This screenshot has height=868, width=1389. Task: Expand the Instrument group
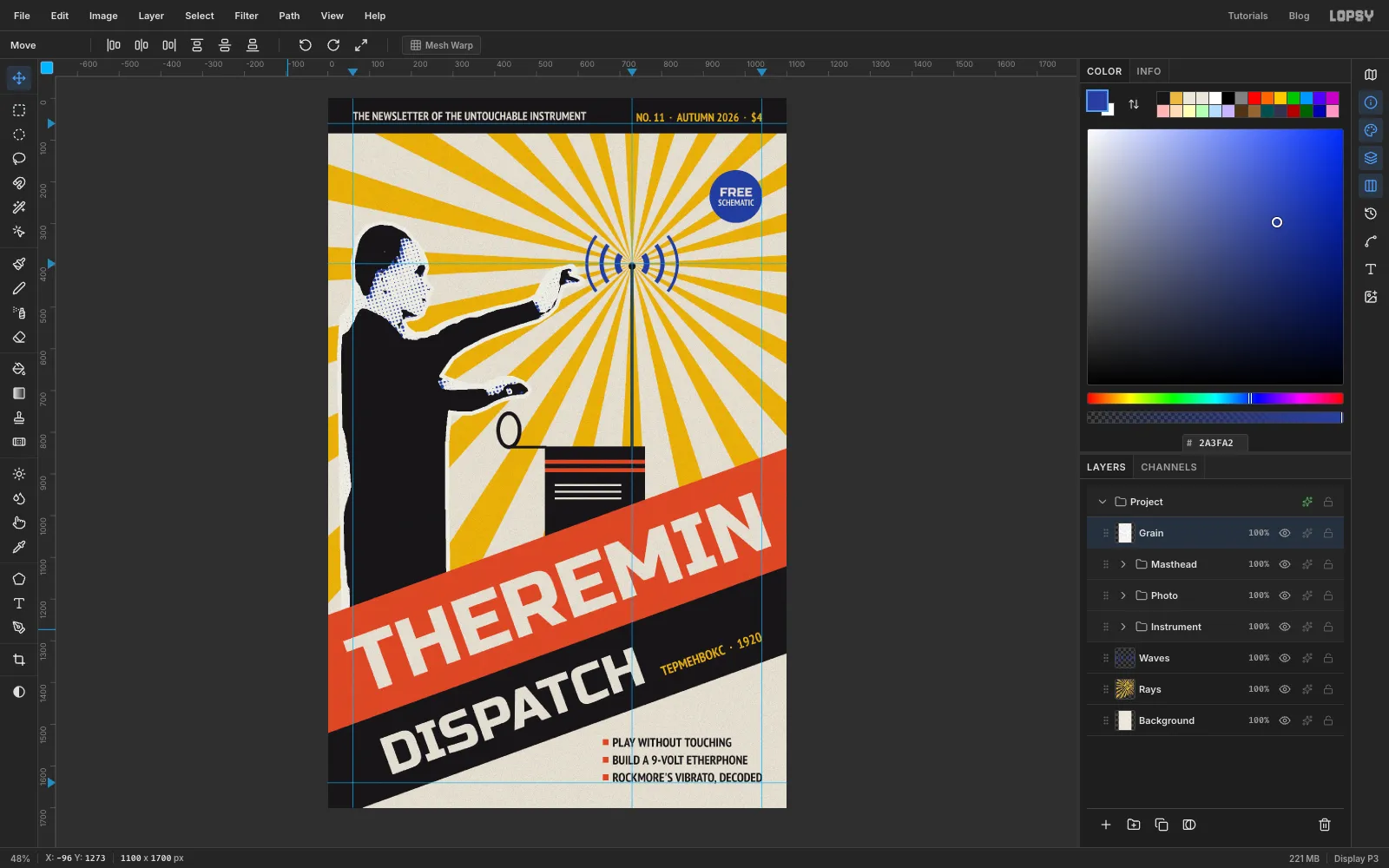tap(1123, 627)
